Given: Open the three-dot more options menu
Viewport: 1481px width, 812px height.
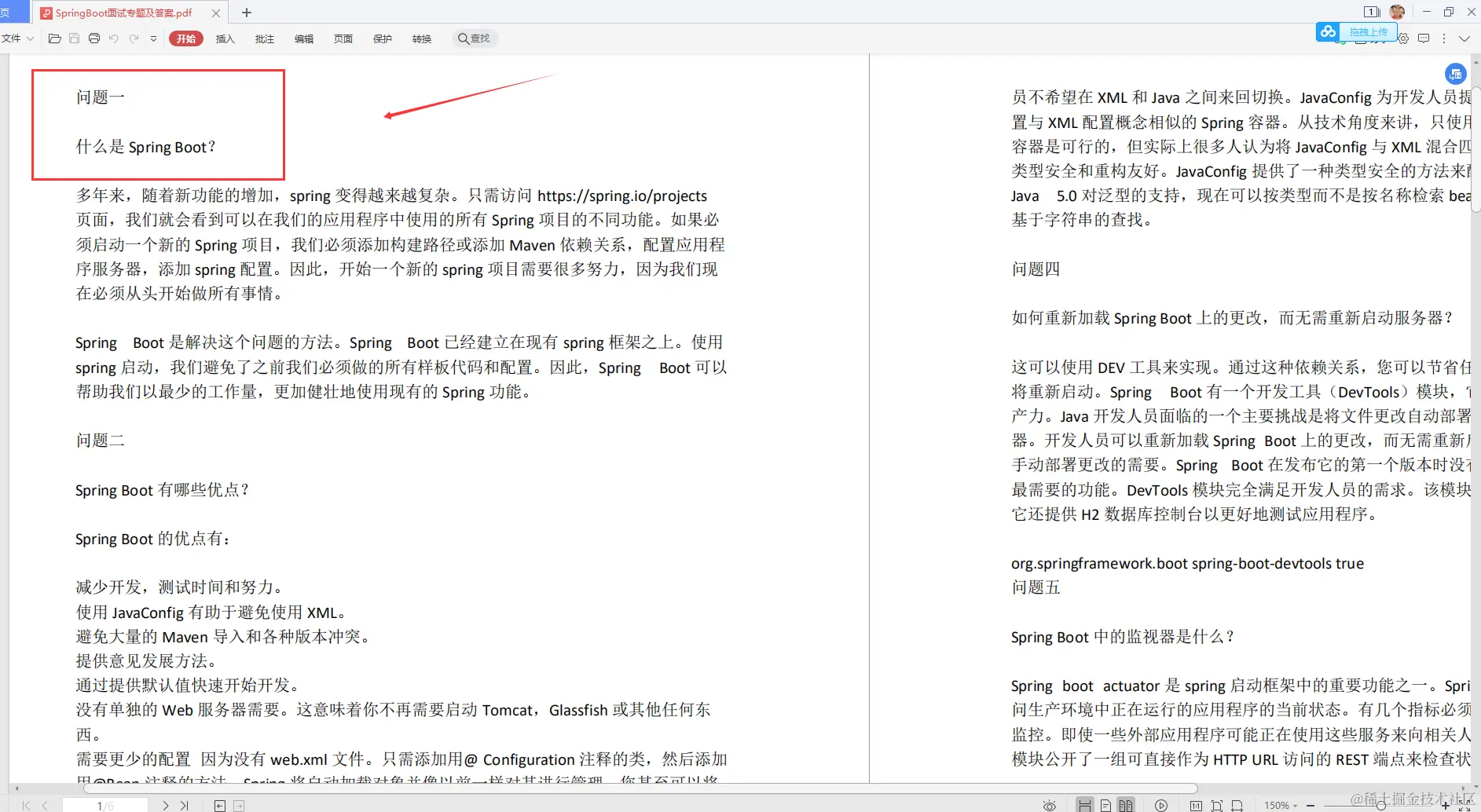Looking at the screenshot, I should tap(1444, 38).
